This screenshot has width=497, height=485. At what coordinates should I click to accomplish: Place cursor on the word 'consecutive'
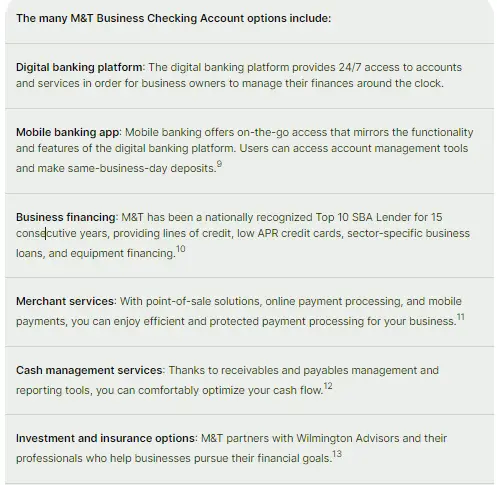tap(46, 233)
